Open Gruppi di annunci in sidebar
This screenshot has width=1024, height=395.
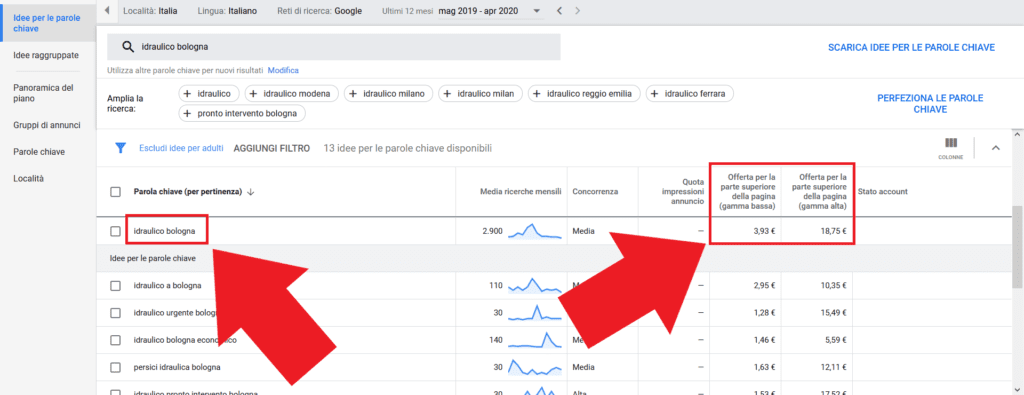point(47,125)
